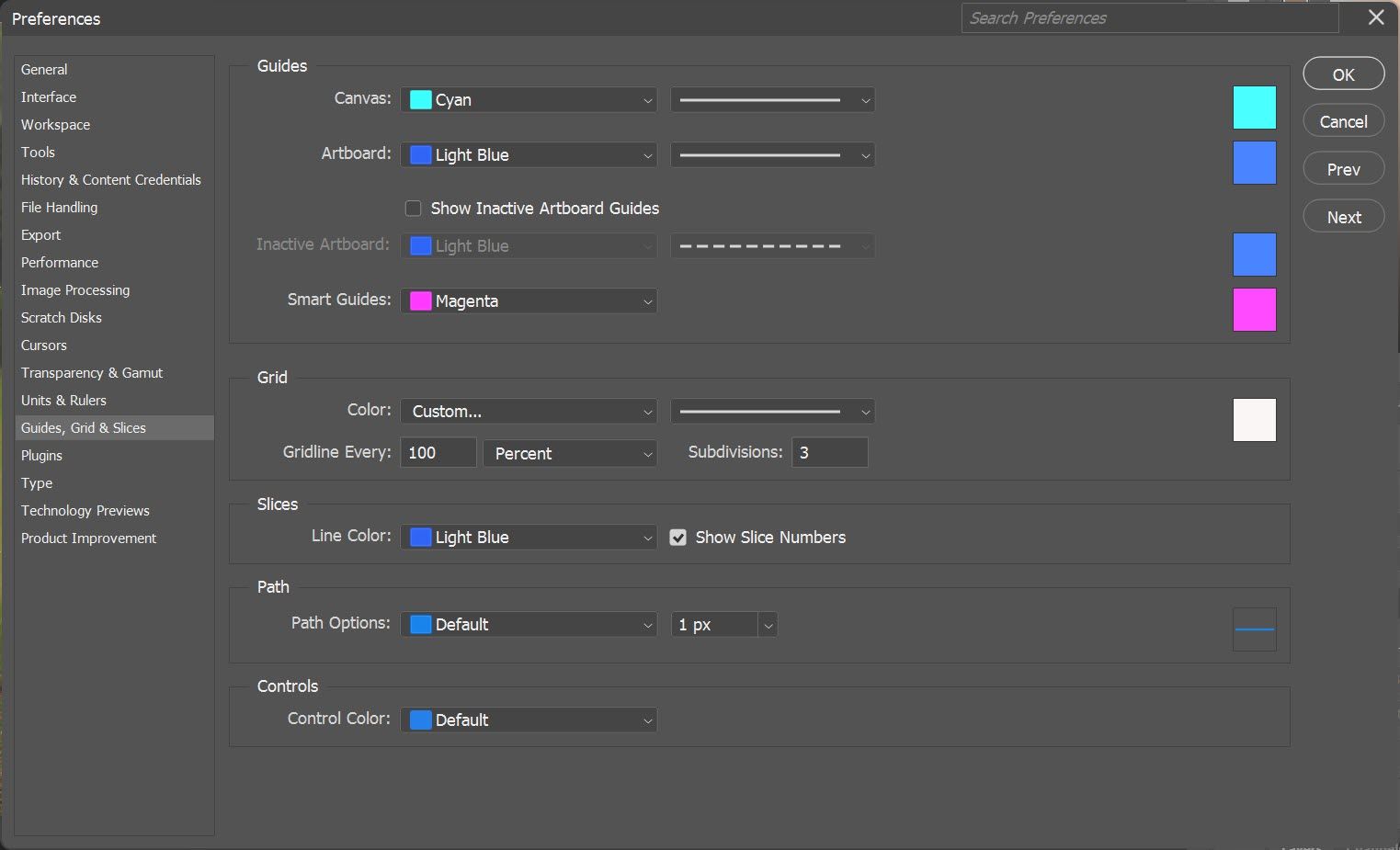
Task: Open the Canvas guide line style dropdown
Action: click(x=772, y=99)
